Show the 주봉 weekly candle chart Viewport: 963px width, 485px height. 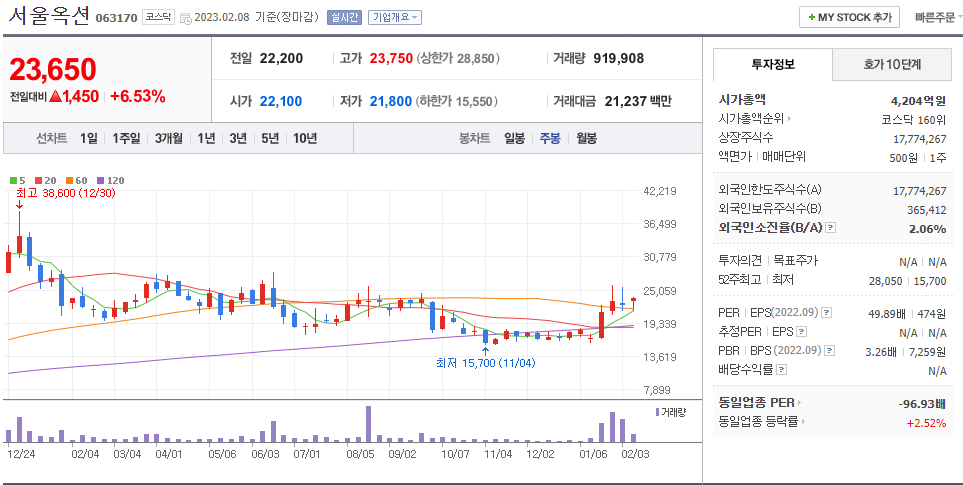(550, 138)
